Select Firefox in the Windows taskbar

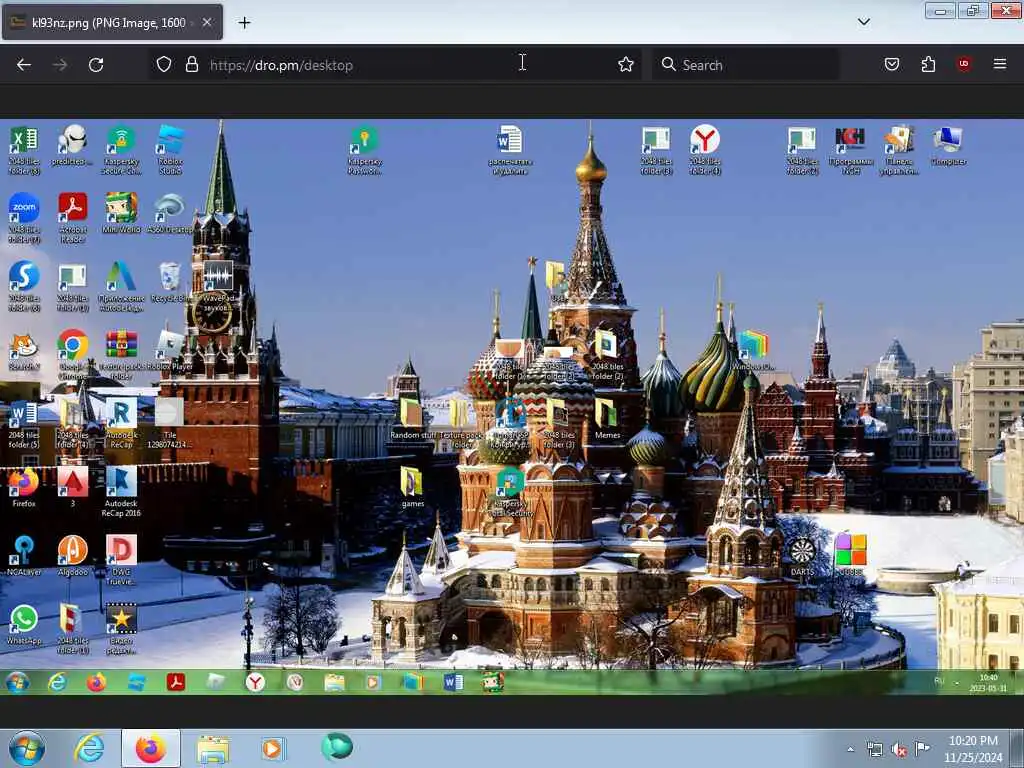click(x=151, y=748)
